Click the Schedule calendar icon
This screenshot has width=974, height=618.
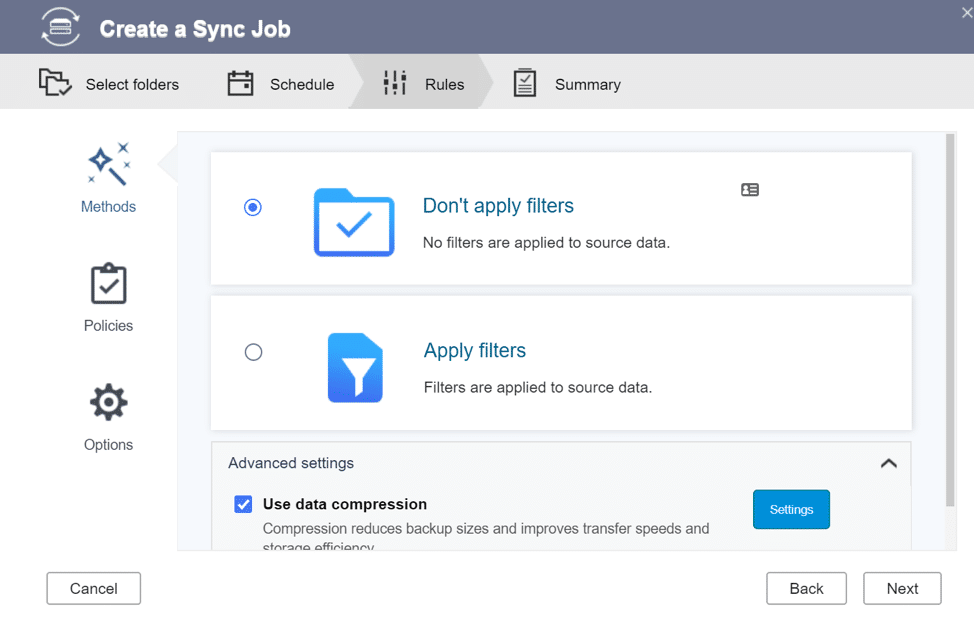coord(240,83)
